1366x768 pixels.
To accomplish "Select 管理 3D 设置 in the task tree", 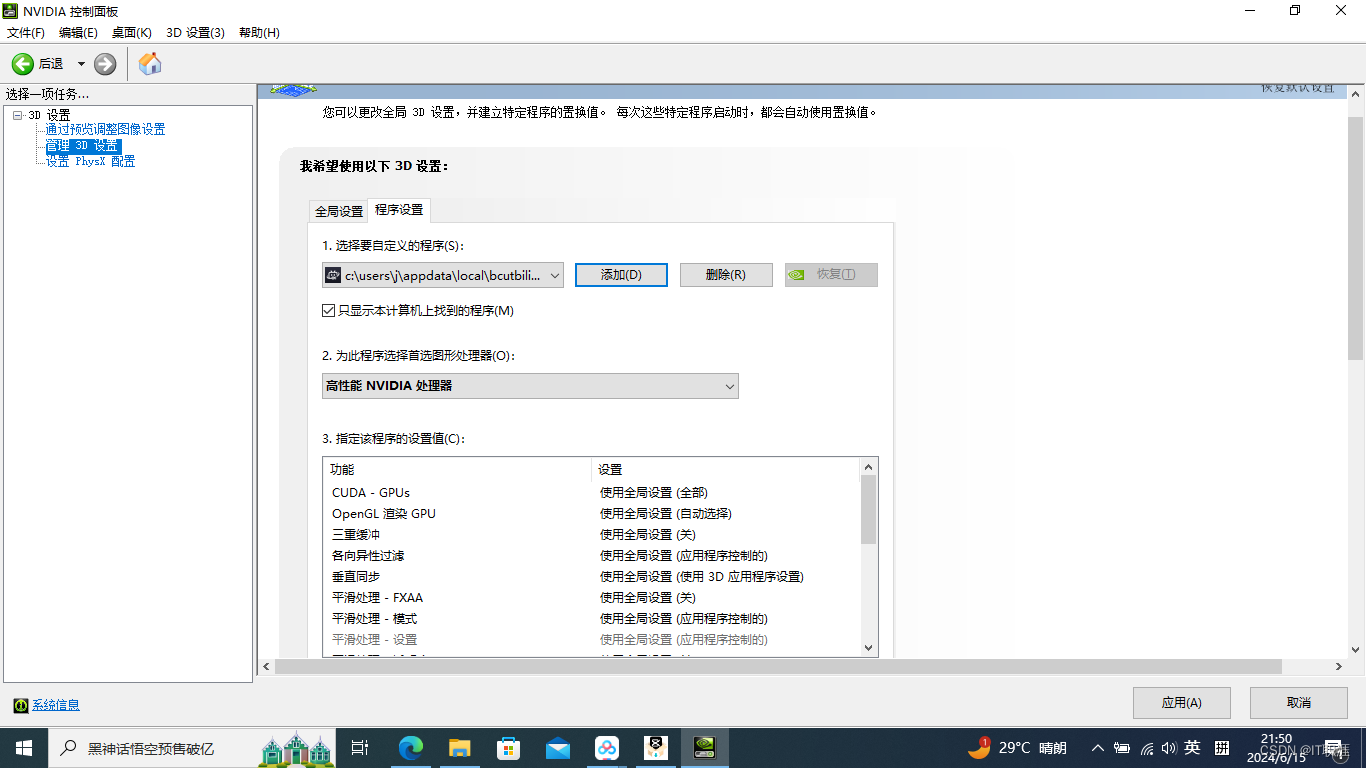I will pos(83,146).
